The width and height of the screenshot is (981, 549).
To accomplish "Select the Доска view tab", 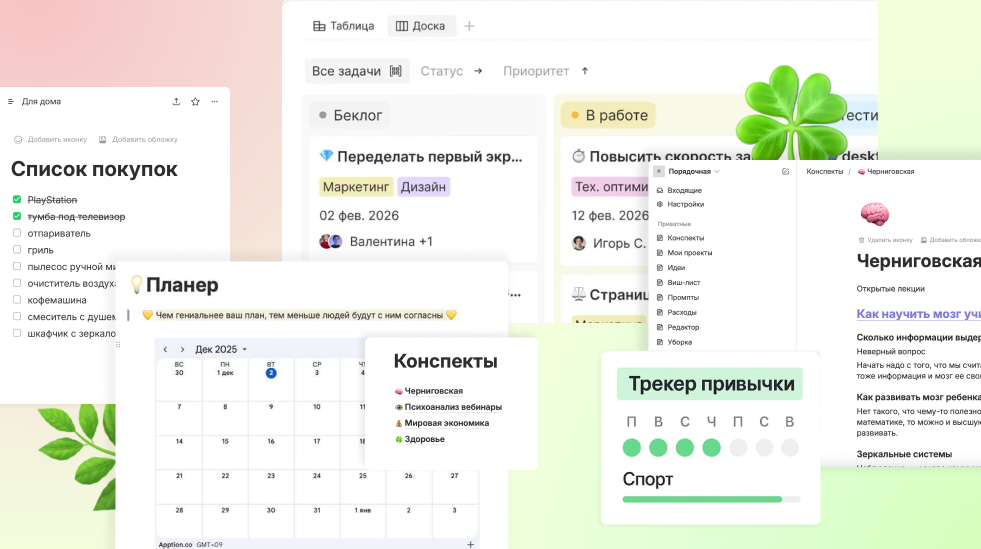I will point(420,26).
